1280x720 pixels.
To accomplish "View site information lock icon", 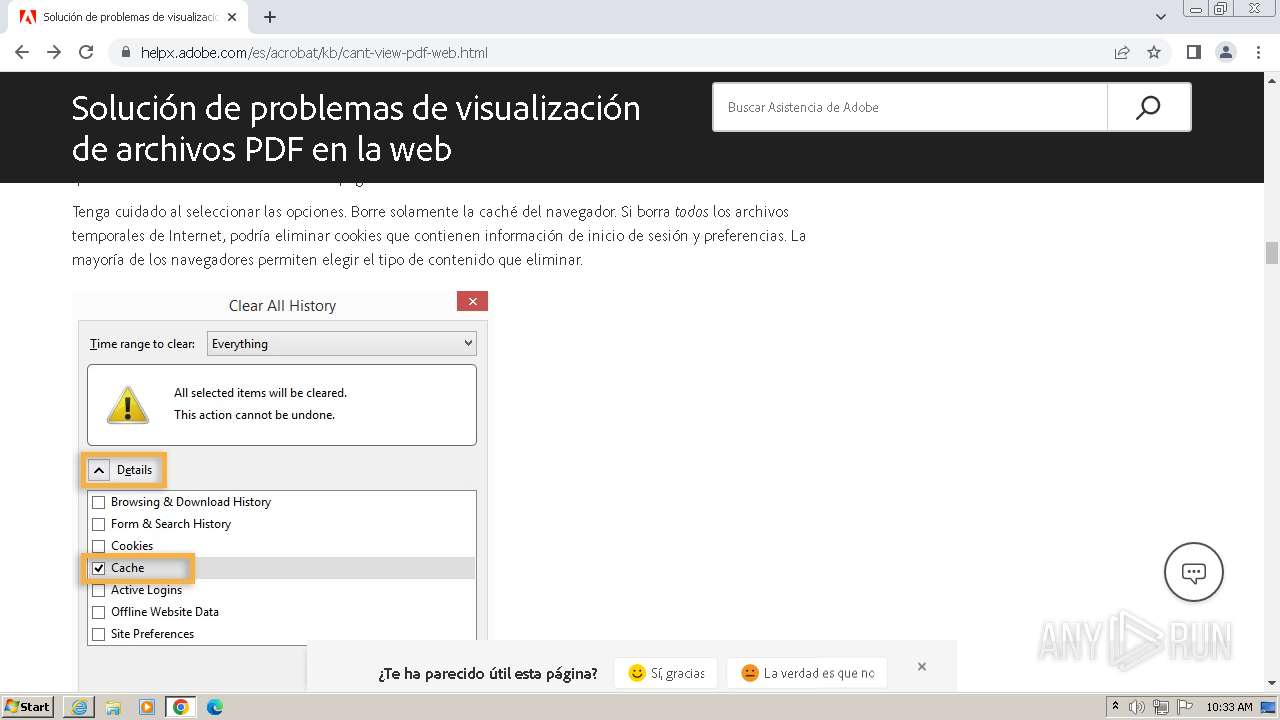I will (x=126, y=52).
